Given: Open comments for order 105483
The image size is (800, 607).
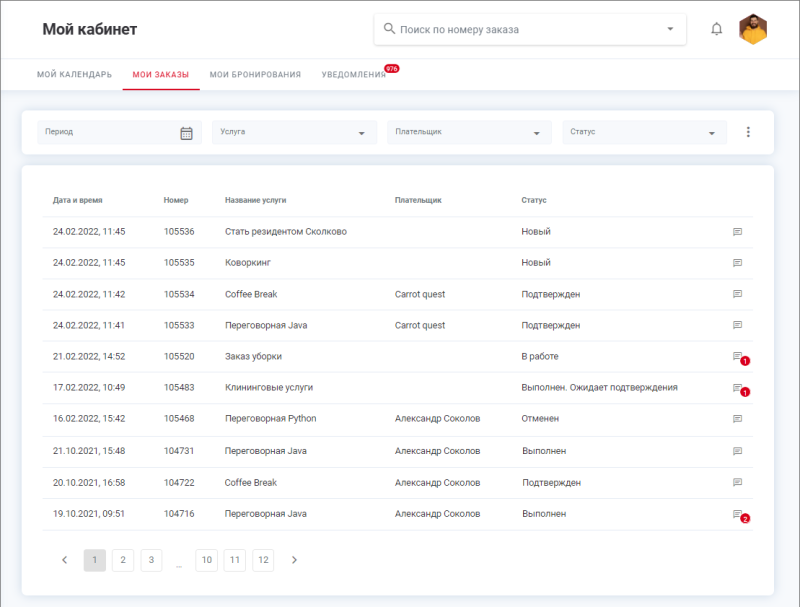Looking at the screenshot, I should coord(738,388).
